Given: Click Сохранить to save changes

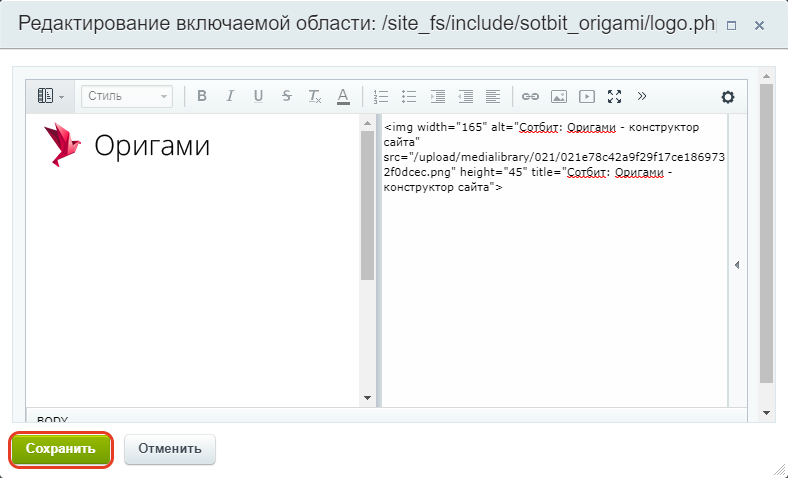Looking at the screenshot, I should tap(61, 449).
